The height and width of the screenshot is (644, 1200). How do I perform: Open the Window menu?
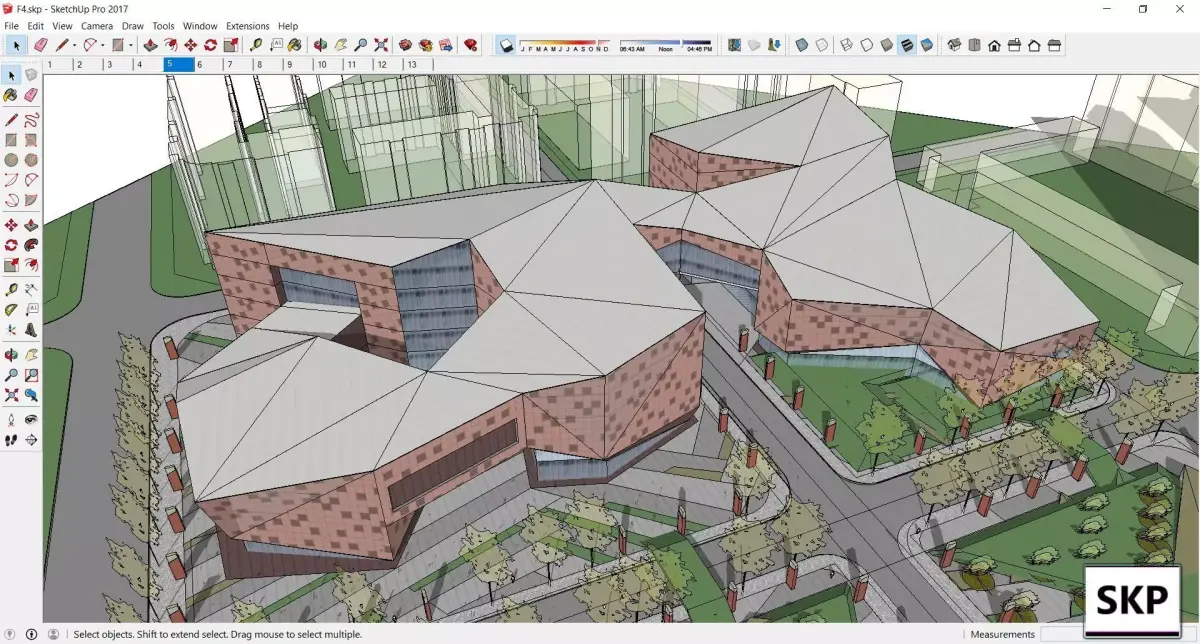[x=200, y=26]
